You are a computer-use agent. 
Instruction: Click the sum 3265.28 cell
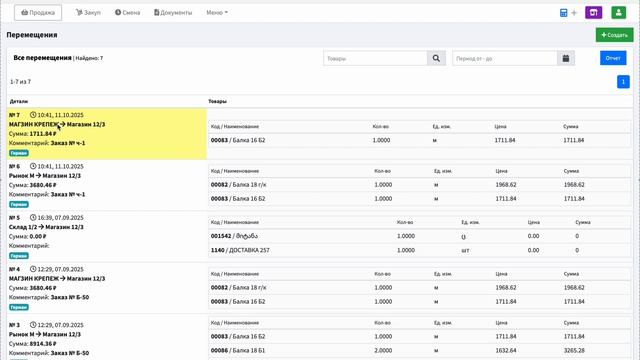click(574, 351)
